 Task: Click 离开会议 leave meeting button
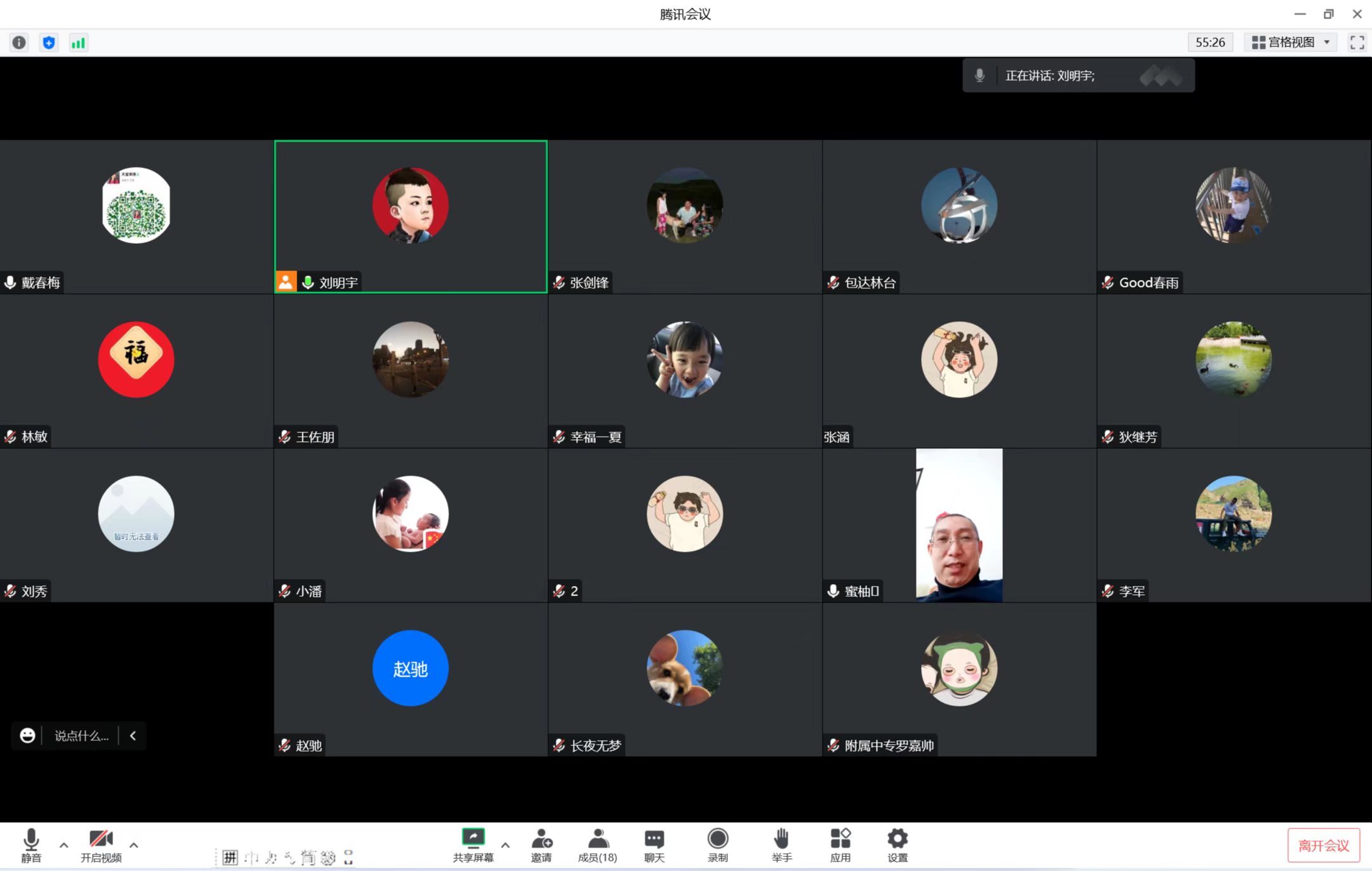(1323, 846)
